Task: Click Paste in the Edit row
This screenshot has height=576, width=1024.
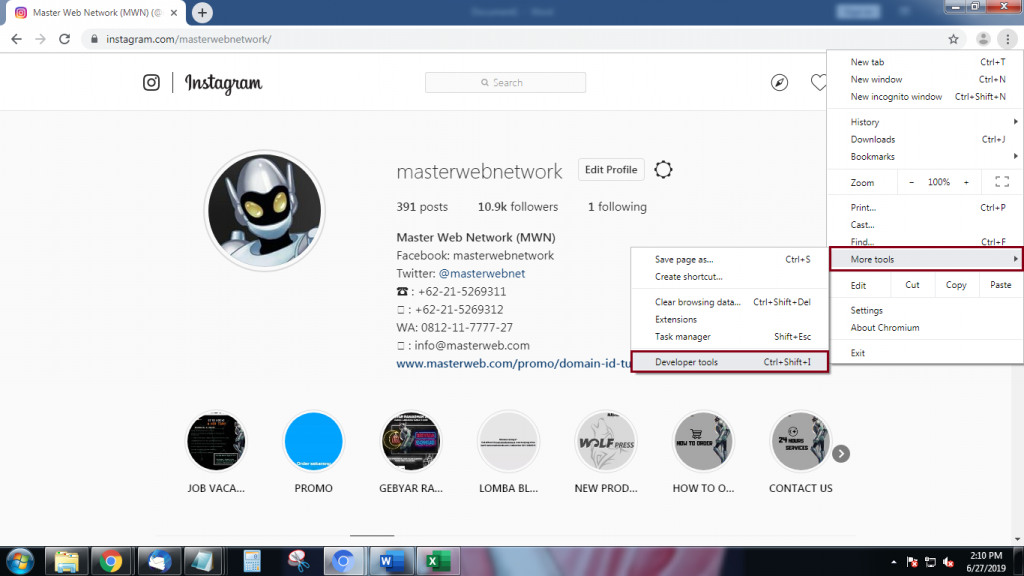Action: (x=1000, y=285)
